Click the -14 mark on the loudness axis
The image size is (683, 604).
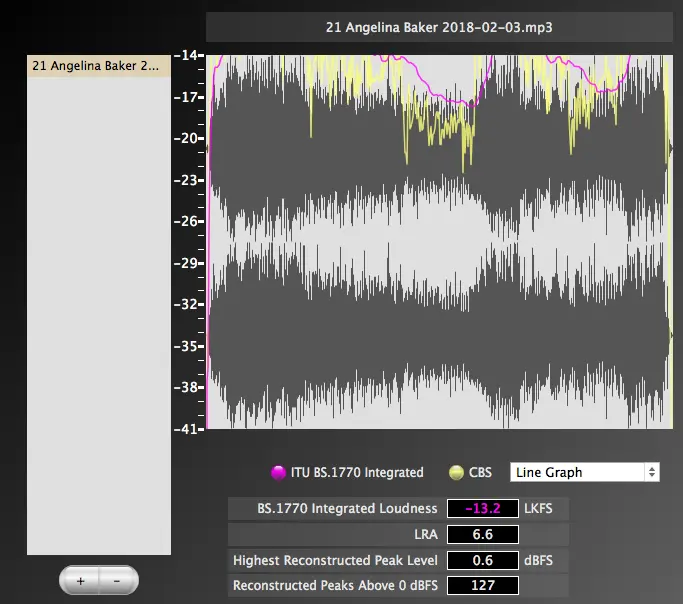click(187, 56)
